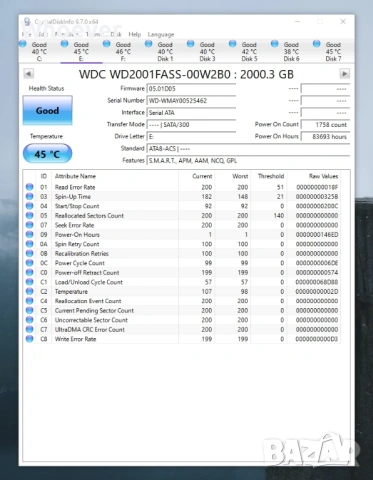Click raw value 00000068D88
Viewport: 373px width, 480px height.
(x=317, y=282)
